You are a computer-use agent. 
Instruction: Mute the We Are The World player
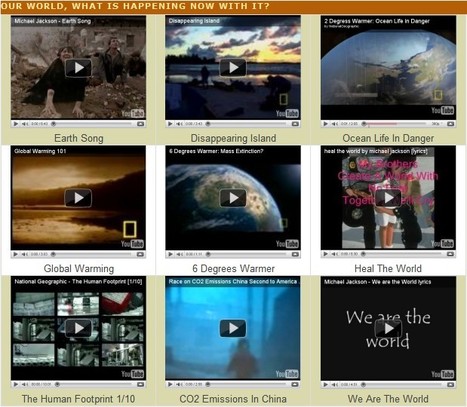pos(335,384)
